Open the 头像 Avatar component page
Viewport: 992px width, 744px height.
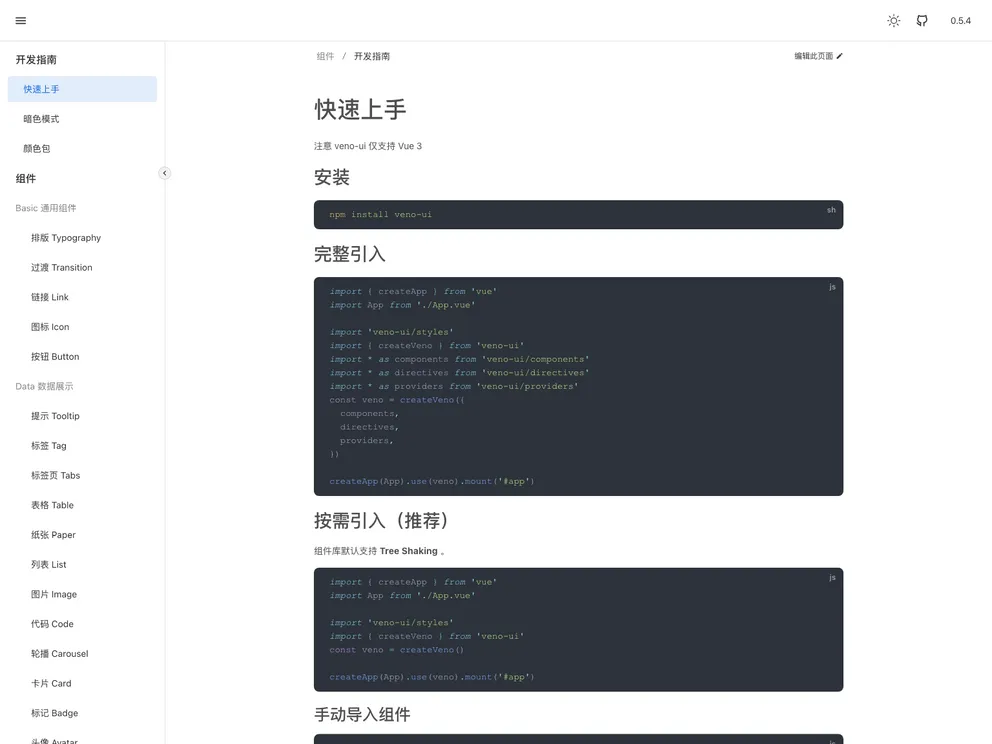click(55, 740)
